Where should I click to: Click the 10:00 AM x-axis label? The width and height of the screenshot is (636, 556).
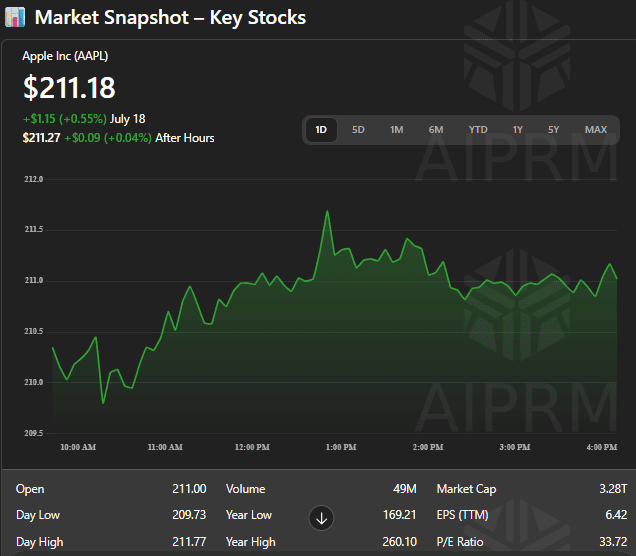pyautogui.click(x=78, y=447)
